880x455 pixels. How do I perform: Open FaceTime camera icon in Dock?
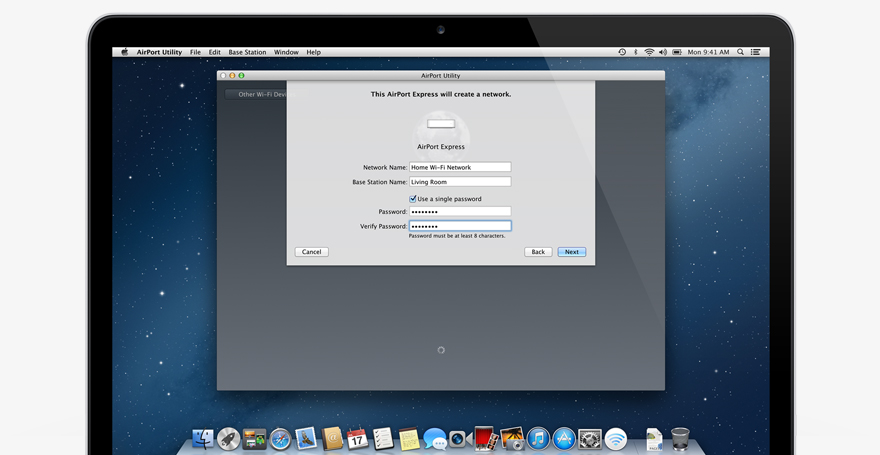[x=460, y=439]
